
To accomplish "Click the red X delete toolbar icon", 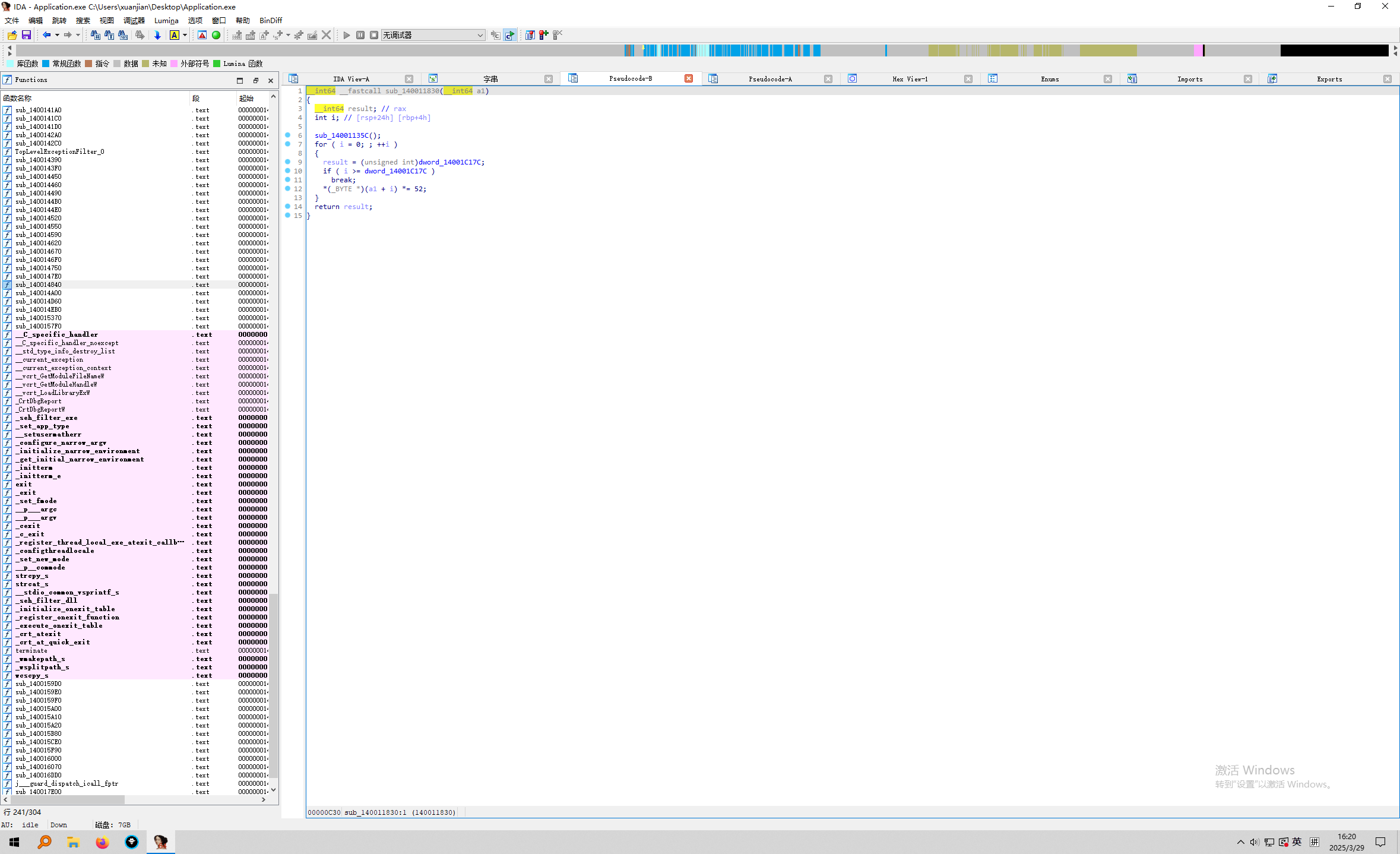I will pos(326,35).
